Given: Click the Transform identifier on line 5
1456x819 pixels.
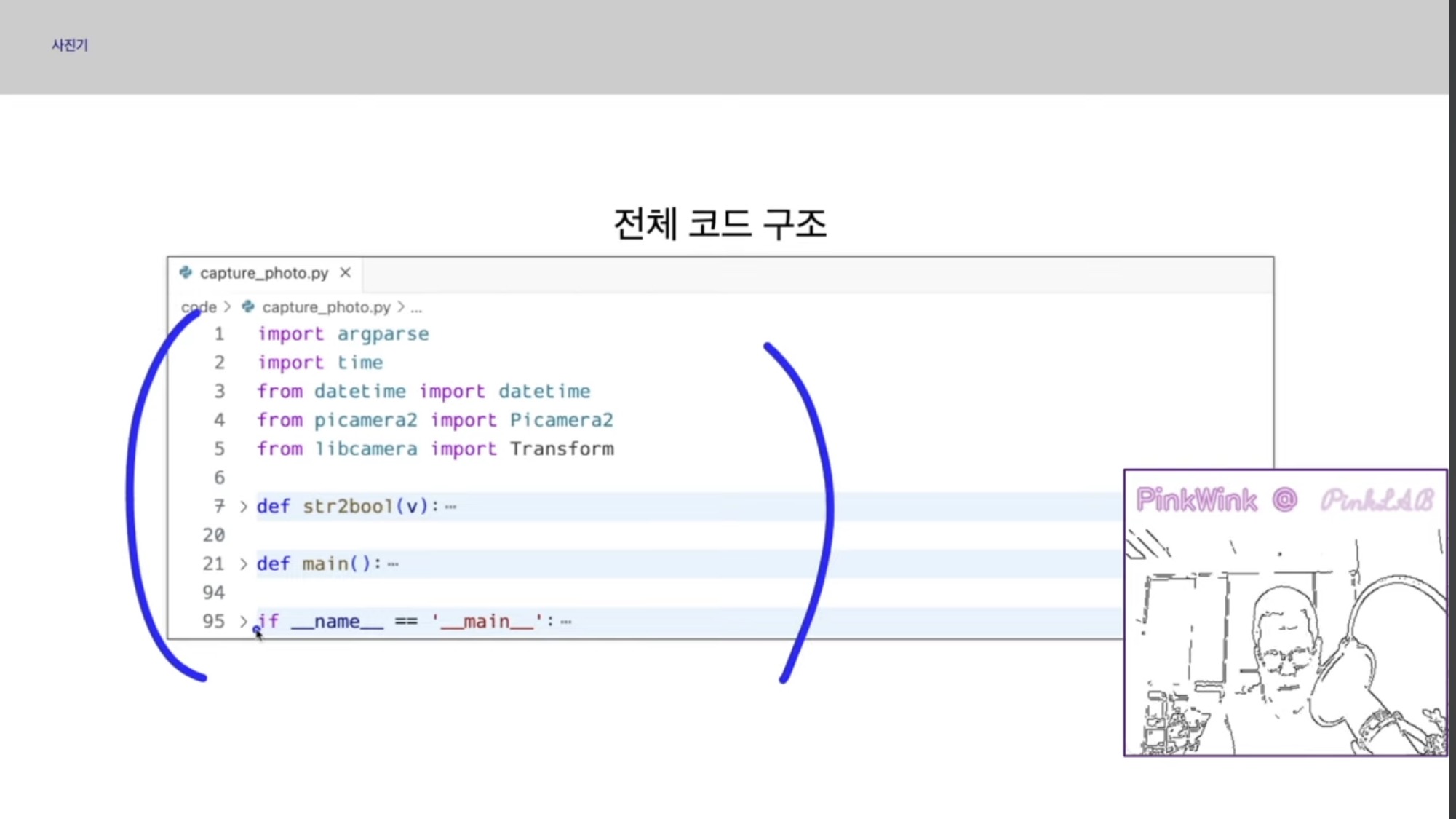Looking at the screenshot, I should [561, 448].
